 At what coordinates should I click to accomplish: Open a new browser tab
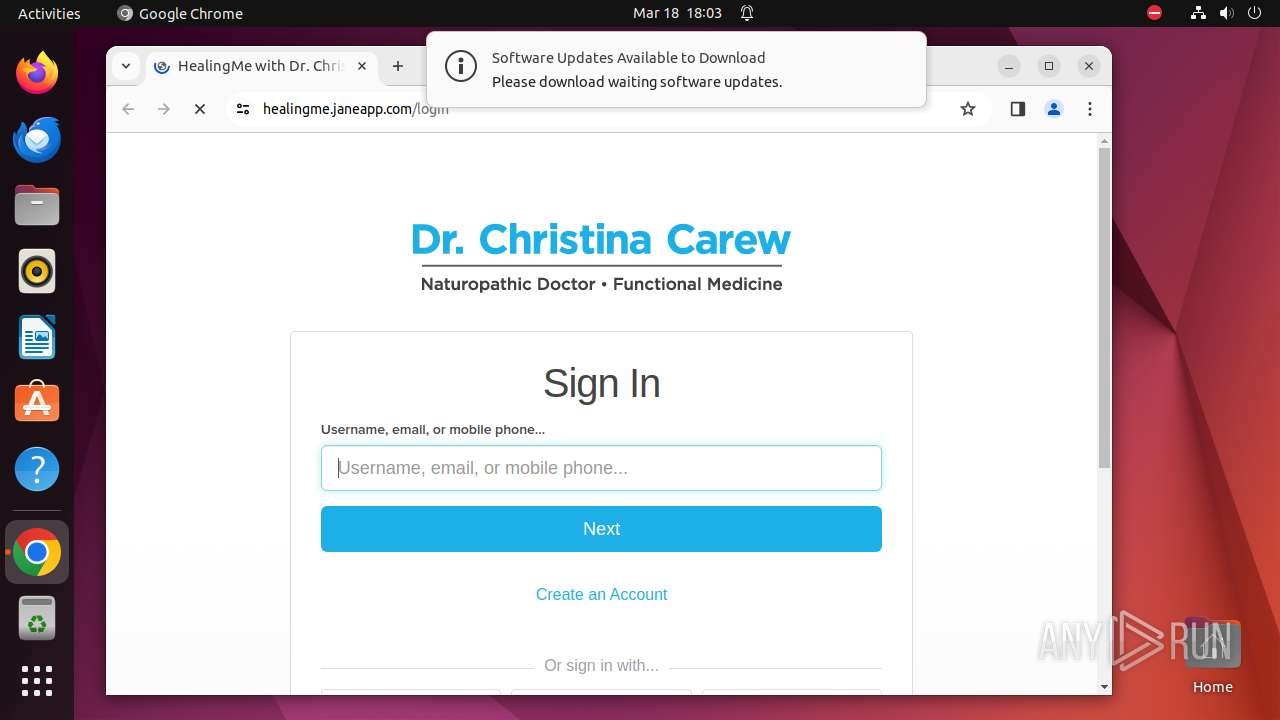coord(398,66)
